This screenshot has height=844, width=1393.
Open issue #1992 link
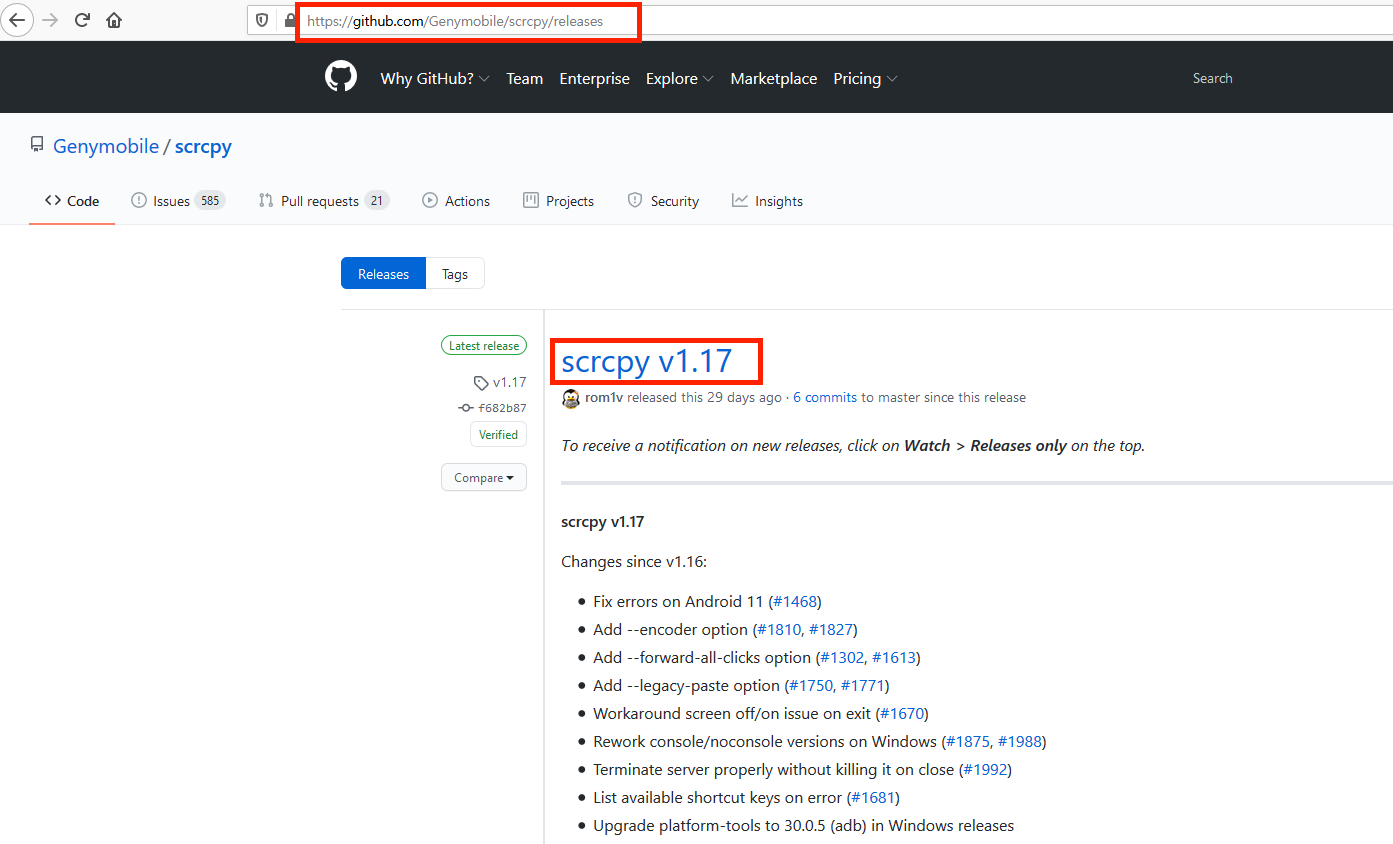985,770
